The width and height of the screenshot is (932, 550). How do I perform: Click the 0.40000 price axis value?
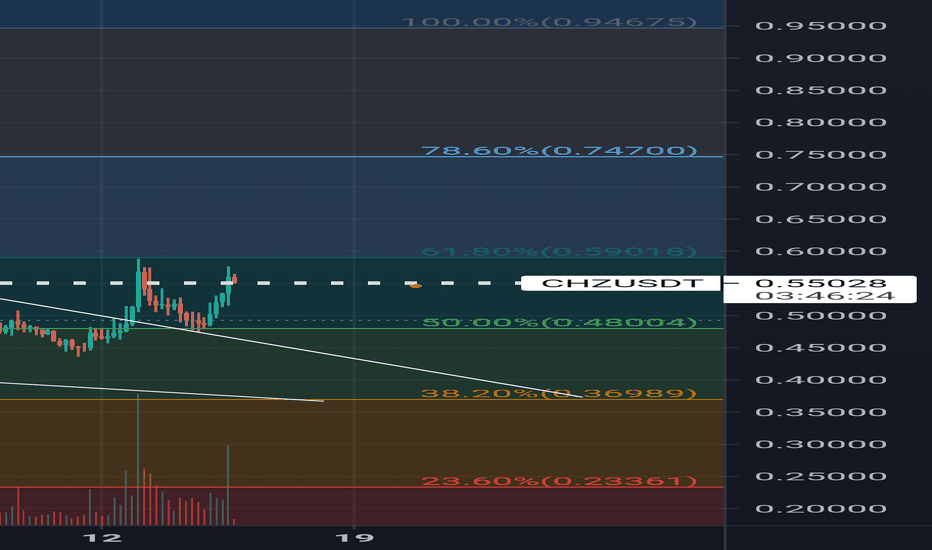click(821, 379)
